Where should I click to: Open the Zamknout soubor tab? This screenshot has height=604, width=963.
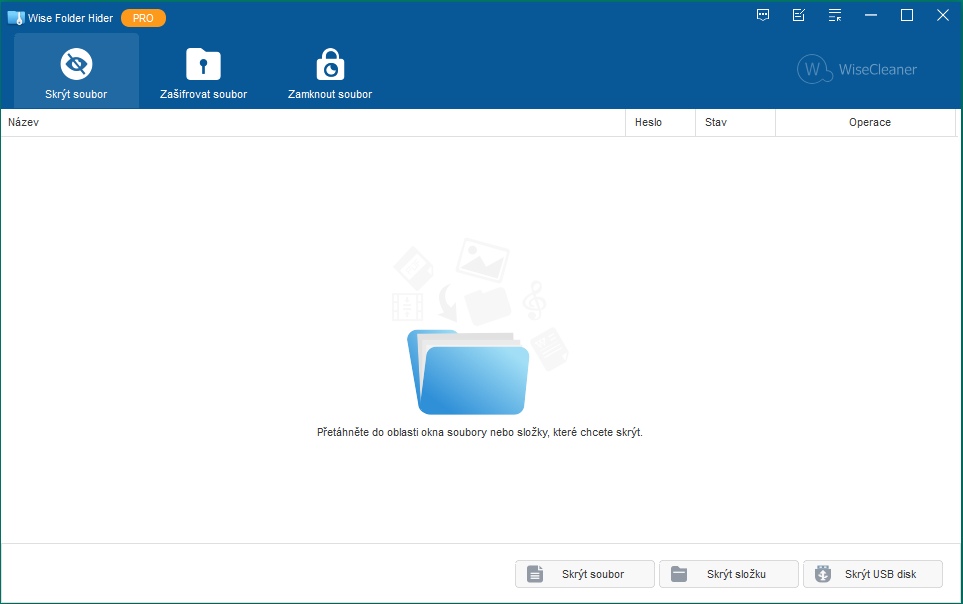pos(329,71)
